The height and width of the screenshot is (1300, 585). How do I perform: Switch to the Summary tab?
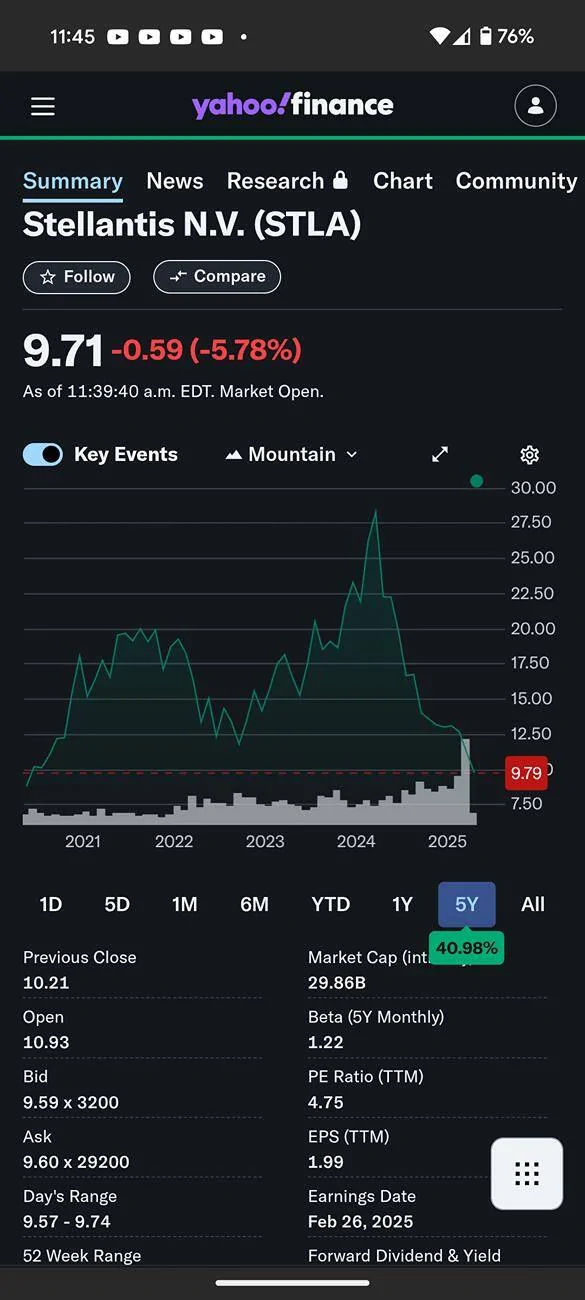(73, 181)
